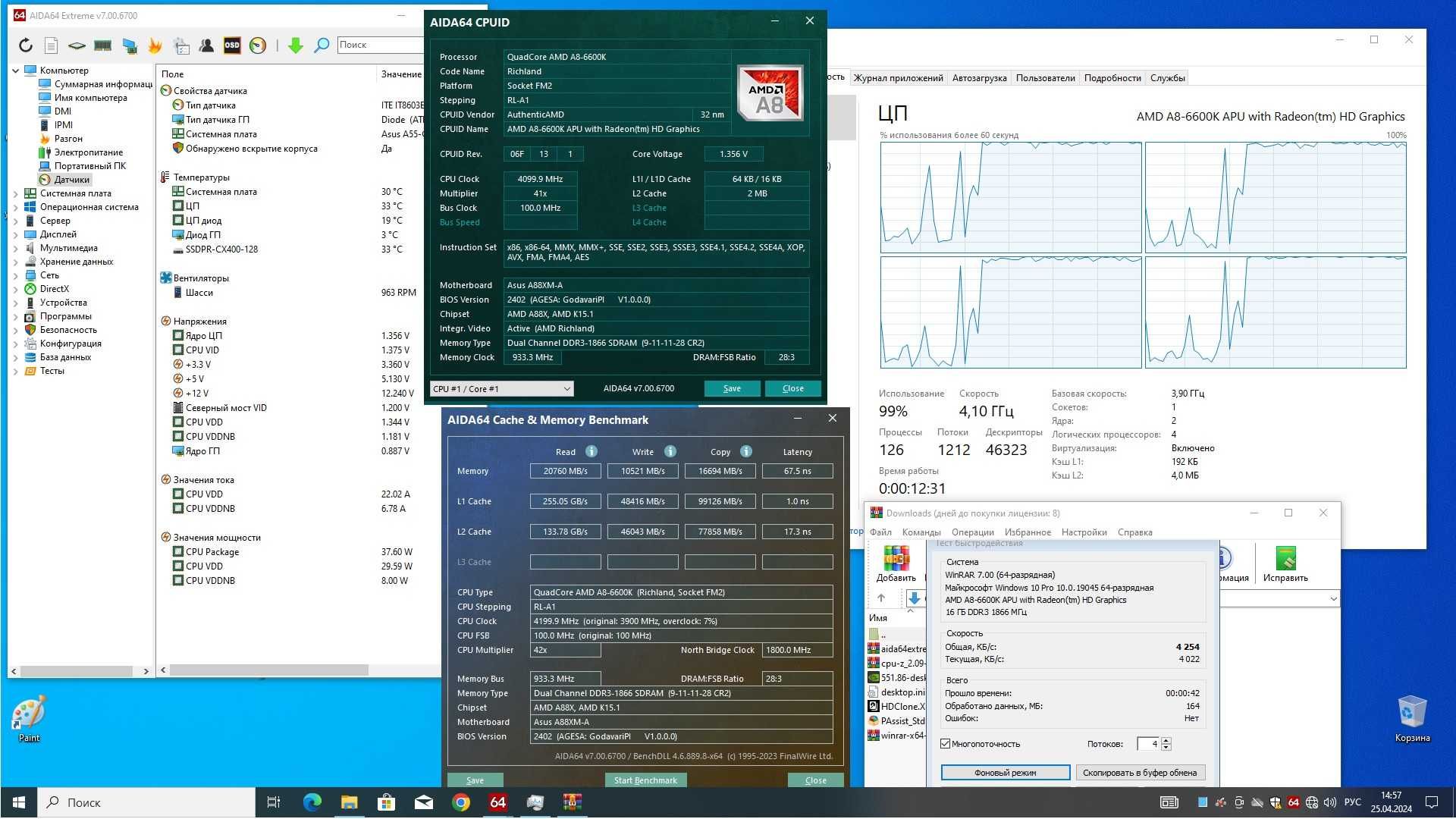Click Start Benchmark button
Screen dimensions: 1456x819
(x=645, y=780)
